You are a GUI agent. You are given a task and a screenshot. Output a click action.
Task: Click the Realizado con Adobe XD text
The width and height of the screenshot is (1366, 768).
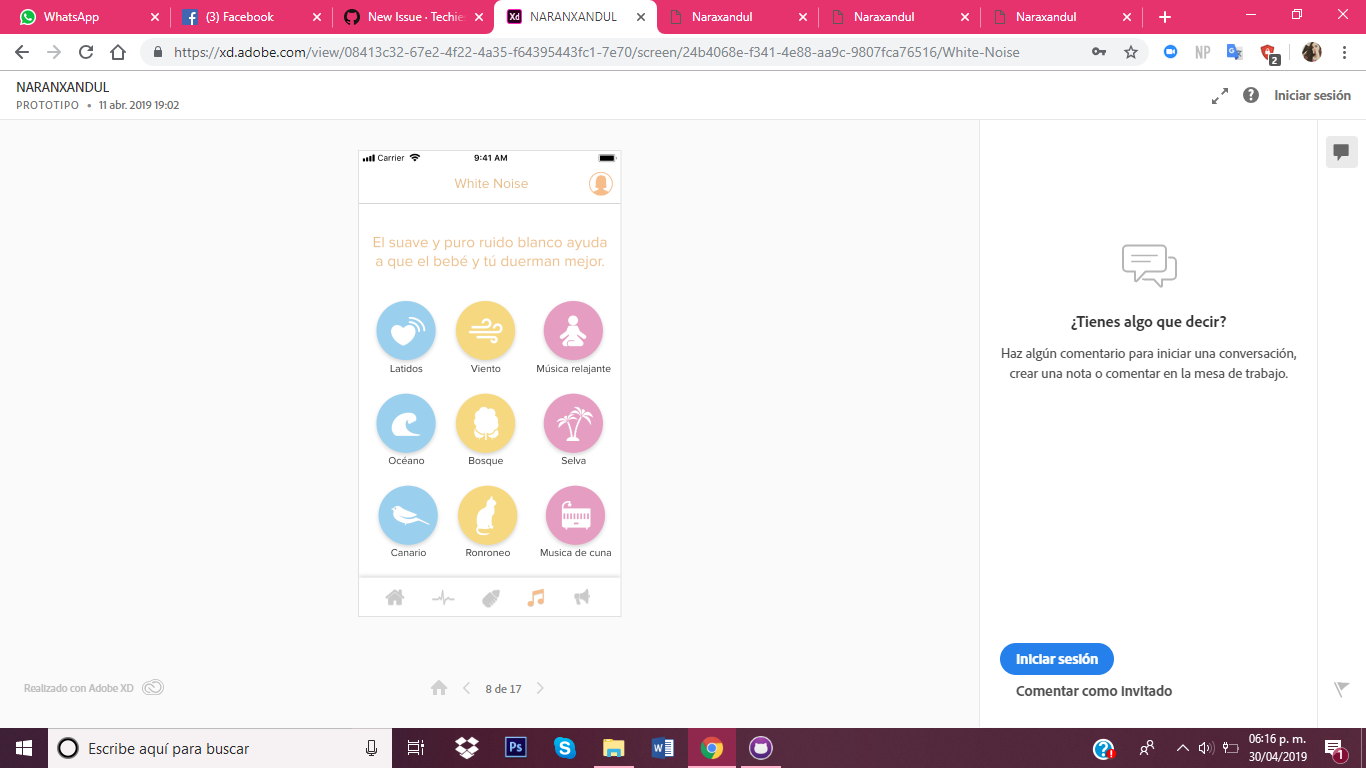tap(79, 688)
